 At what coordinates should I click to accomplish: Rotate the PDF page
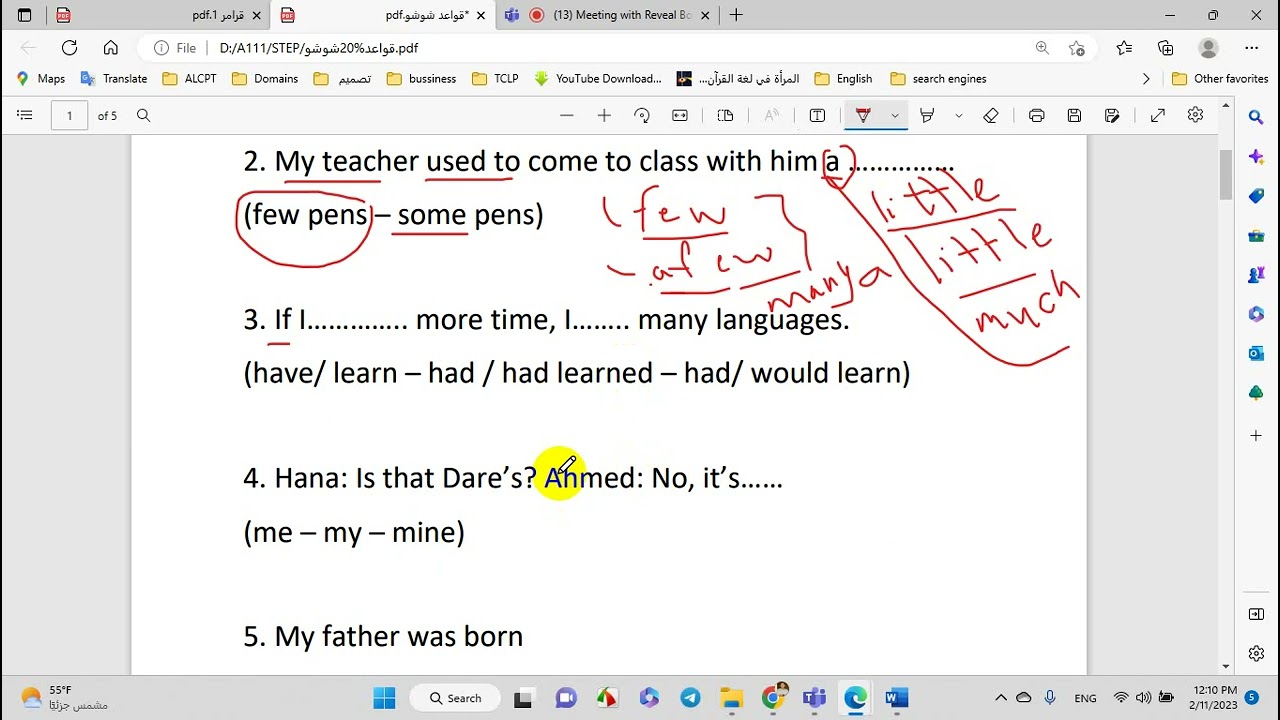[x=642, y=116]
